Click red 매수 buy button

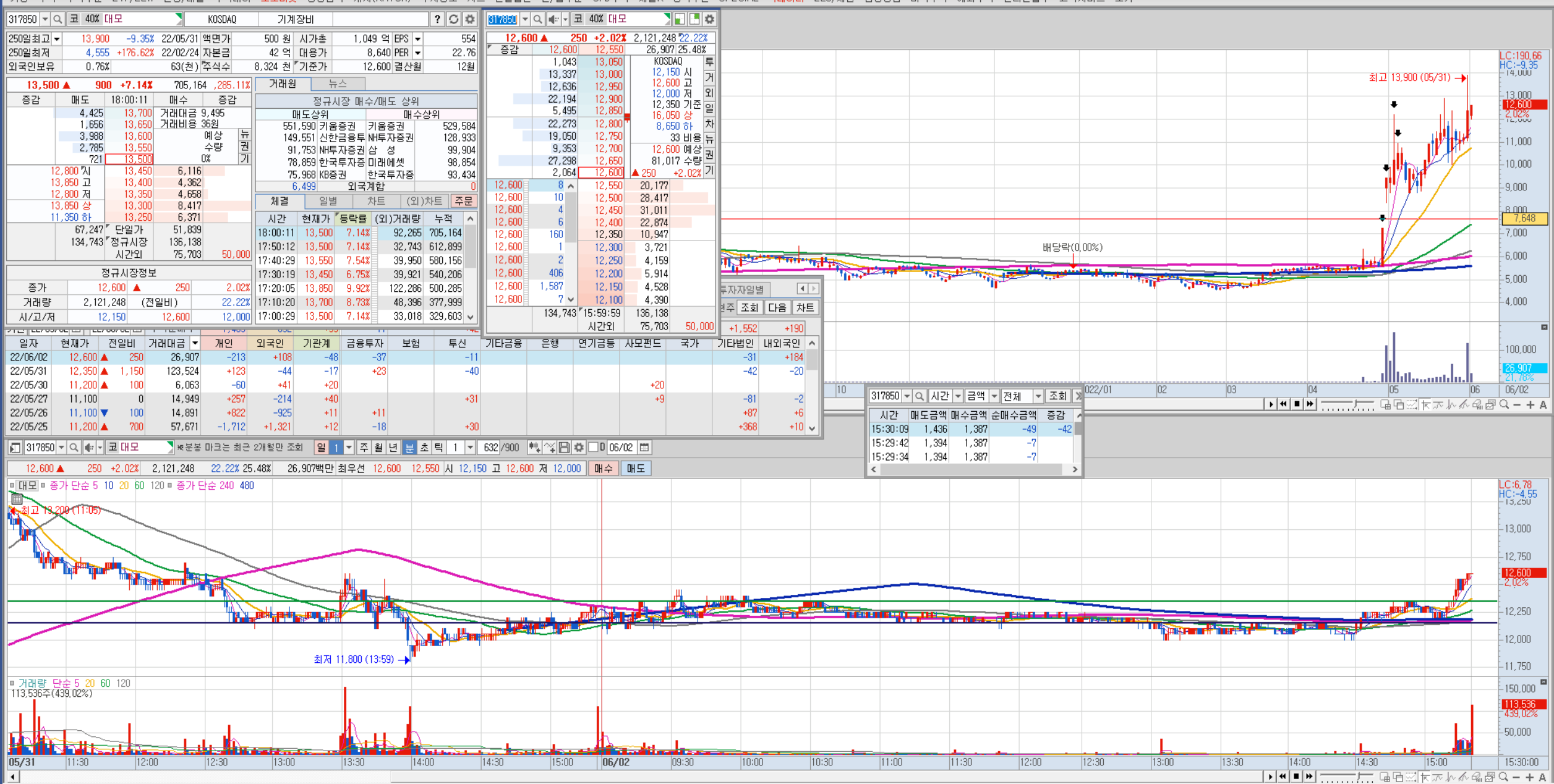point(603,468)
